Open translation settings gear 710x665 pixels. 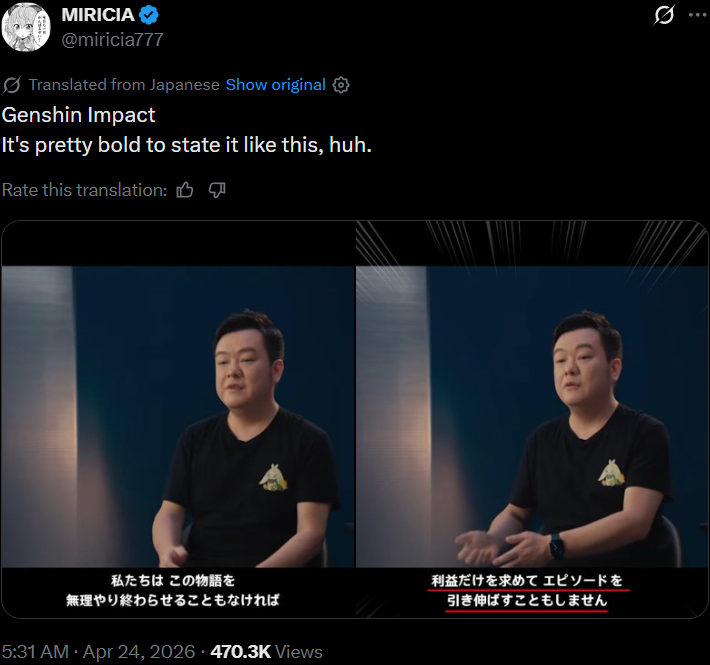tap(341, 85)
